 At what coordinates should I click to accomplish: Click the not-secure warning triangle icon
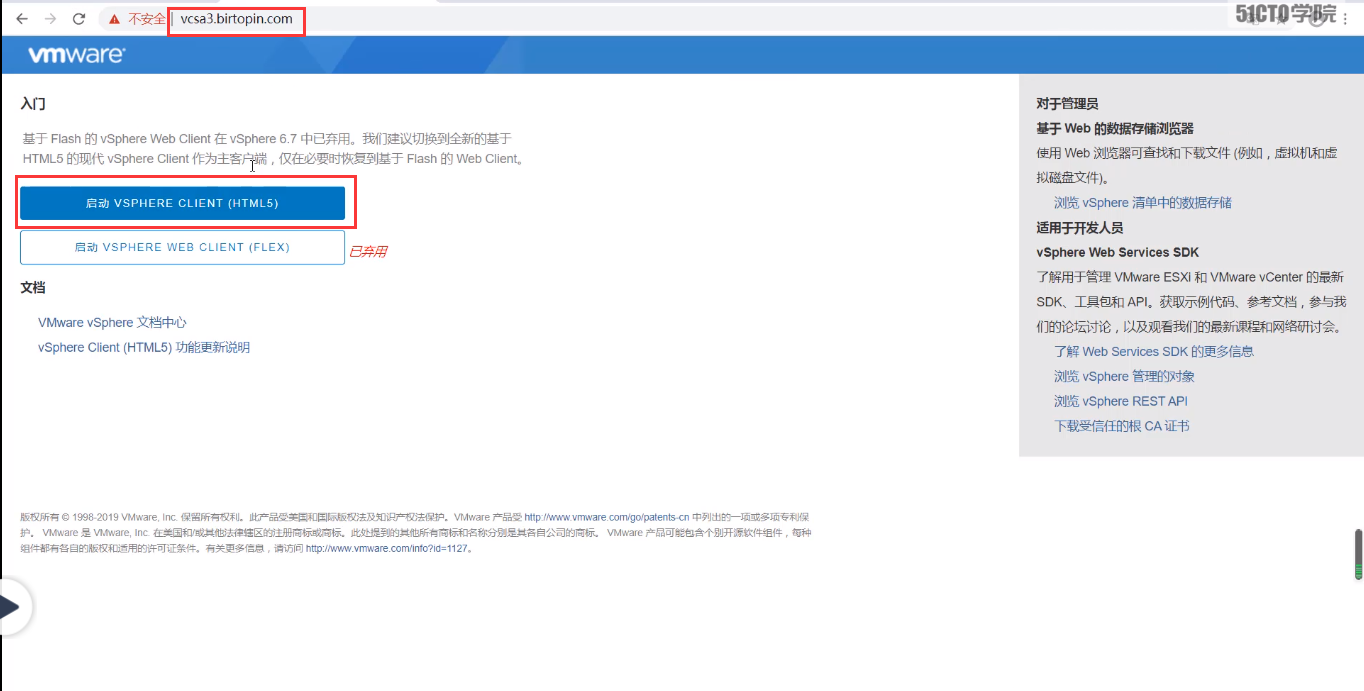115,19
